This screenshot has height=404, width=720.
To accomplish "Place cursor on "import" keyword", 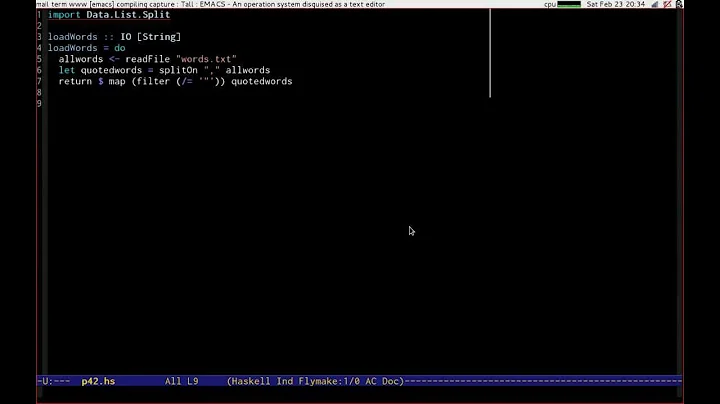I will tap(64, 15).
